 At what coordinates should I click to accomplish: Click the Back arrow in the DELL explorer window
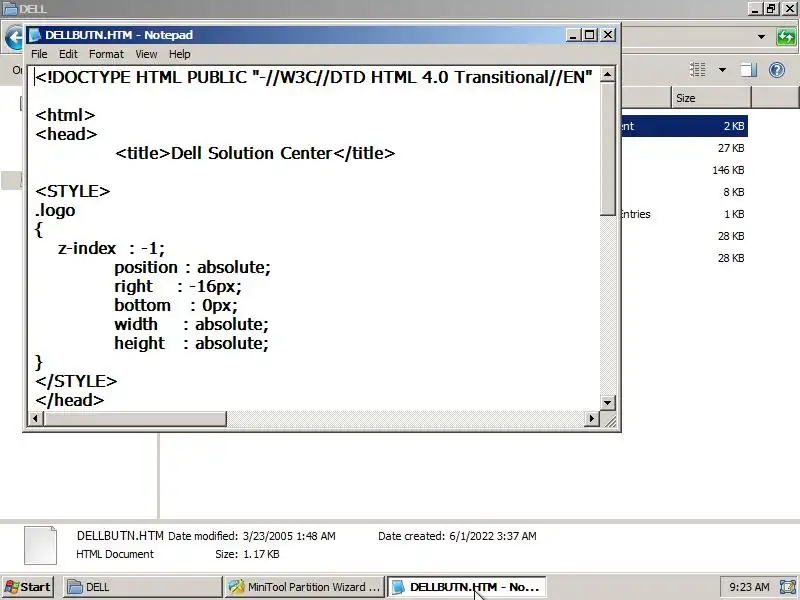(14, 38)
